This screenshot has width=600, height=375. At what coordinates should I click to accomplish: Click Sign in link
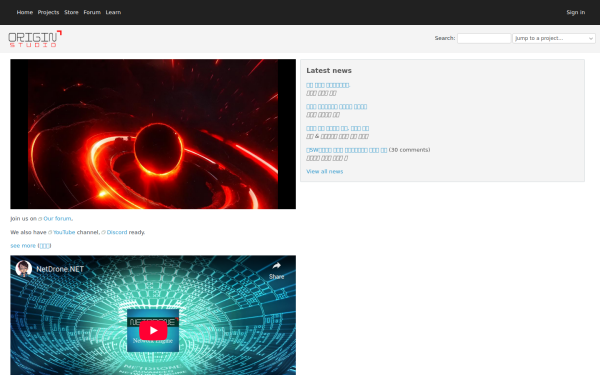(576, 12)
